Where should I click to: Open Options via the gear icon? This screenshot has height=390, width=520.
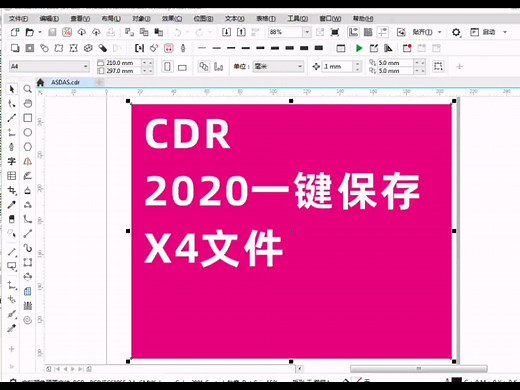pyautogui.click(x=456, y=32)
